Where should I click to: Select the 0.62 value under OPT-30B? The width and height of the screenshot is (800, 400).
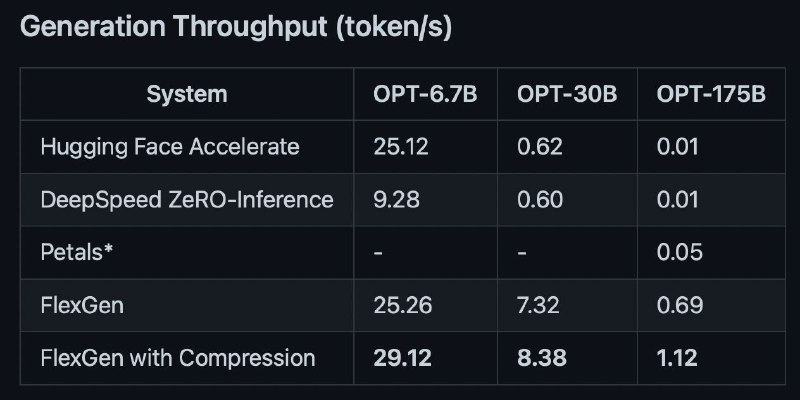pyautogui.click(x=540, y=147)
